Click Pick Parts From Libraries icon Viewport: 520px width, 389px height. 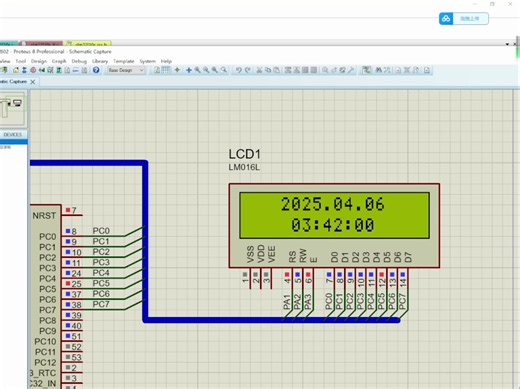325,70
